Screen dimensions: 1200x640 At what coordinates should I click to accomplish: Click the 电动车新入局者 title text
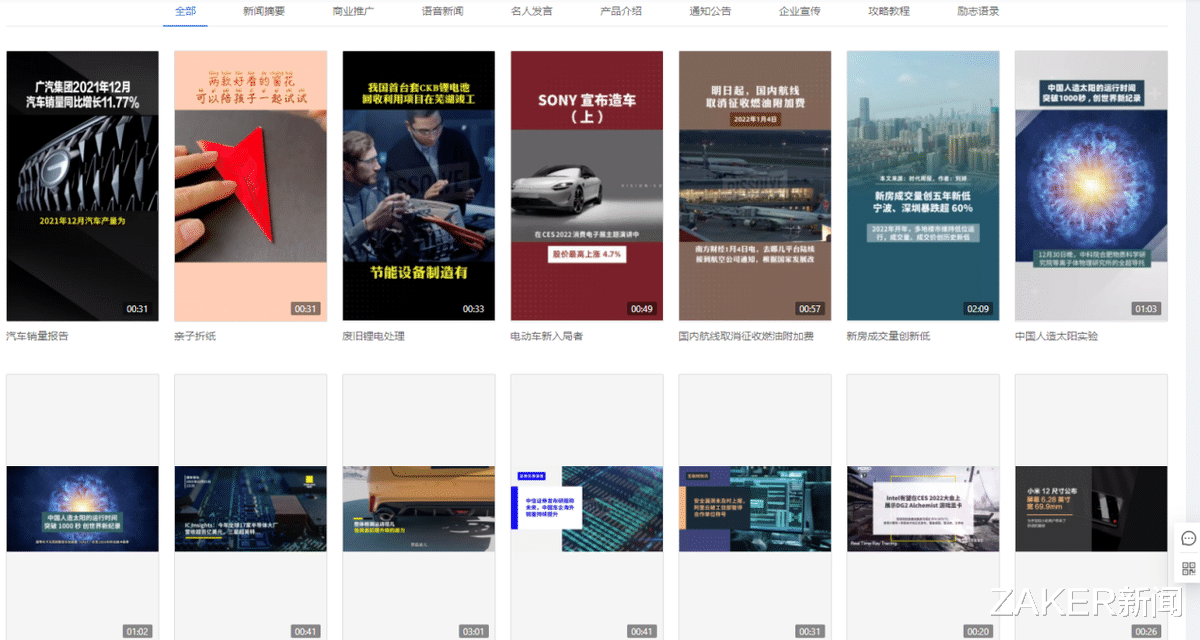coord(547,336)
